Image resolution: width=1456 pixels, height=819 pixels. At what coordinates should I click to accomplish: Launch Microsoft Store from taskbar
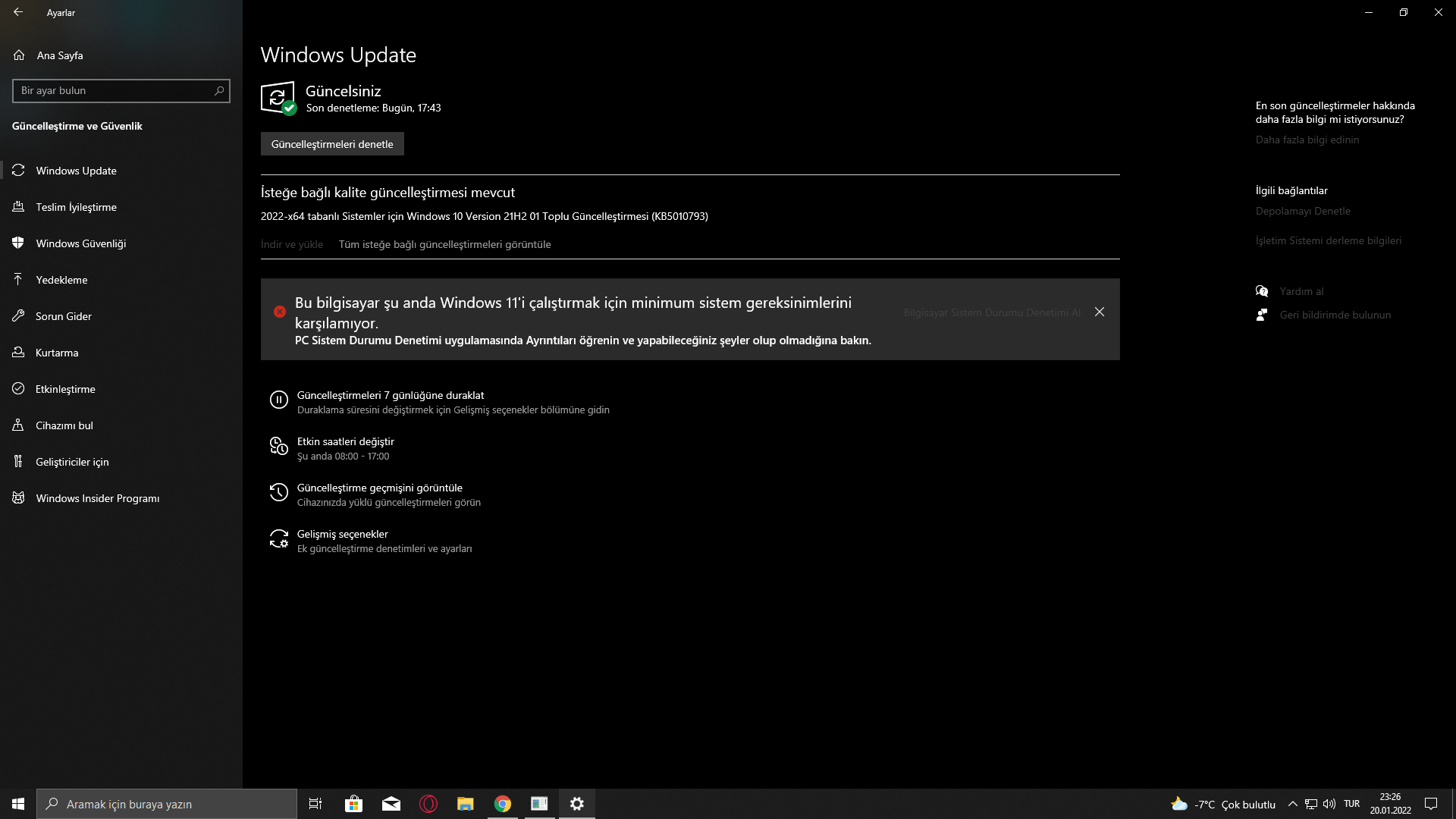(x=353, y=804)
